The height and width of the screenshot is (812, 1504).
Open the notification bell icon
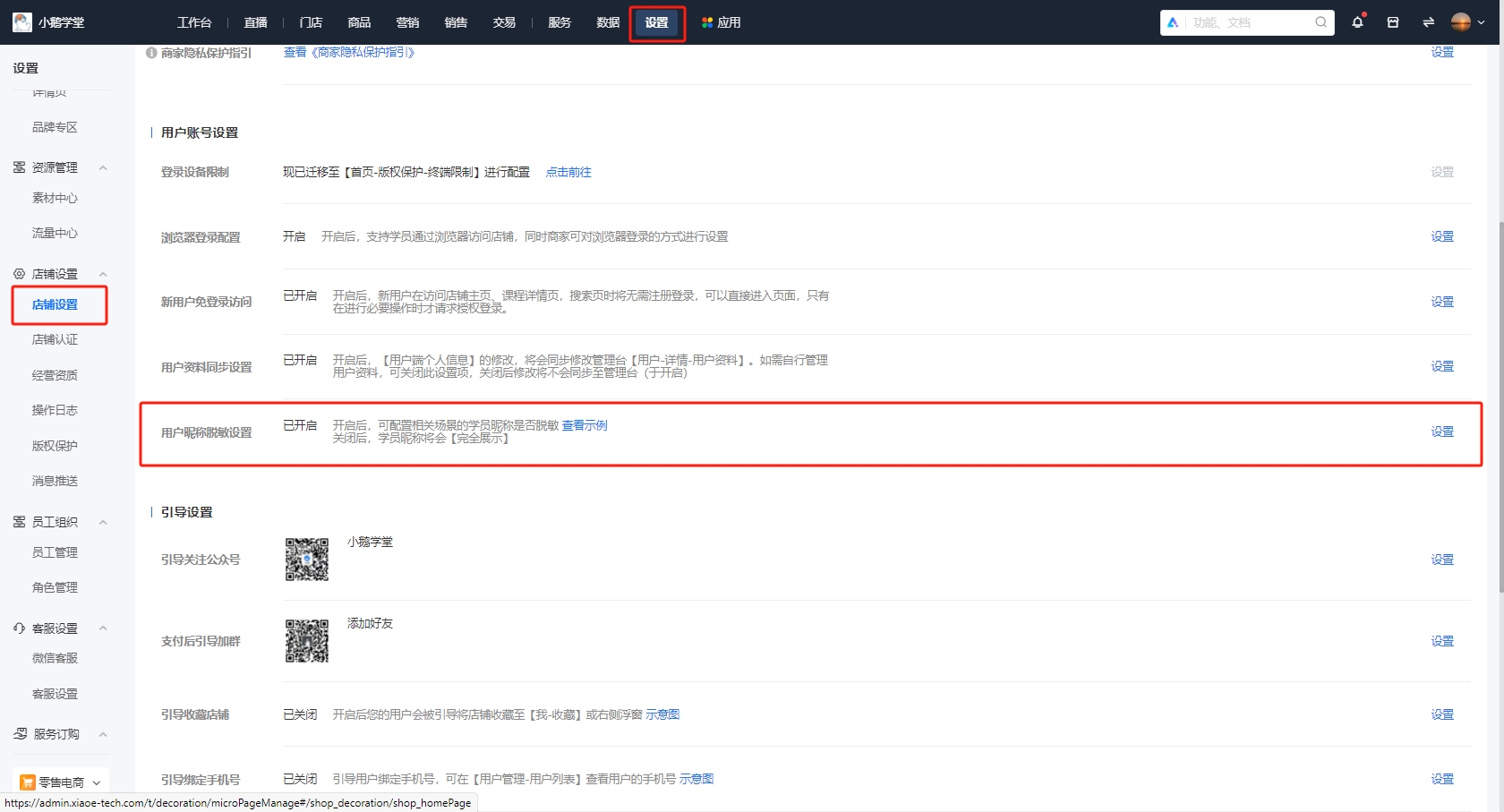click(1357, 21)
